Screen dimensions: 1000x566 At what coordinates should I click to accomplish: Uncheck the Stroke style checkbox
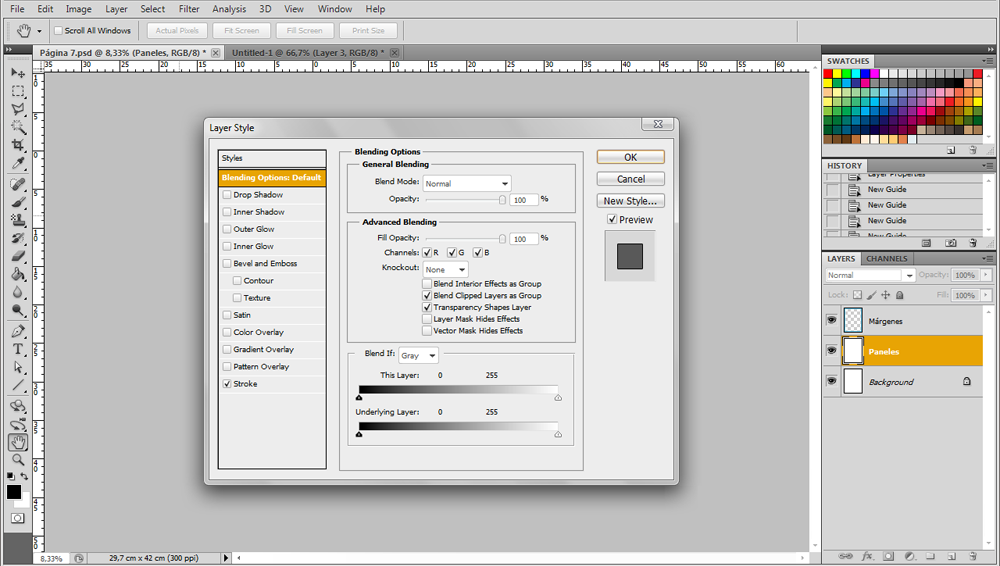click(227, 384)
